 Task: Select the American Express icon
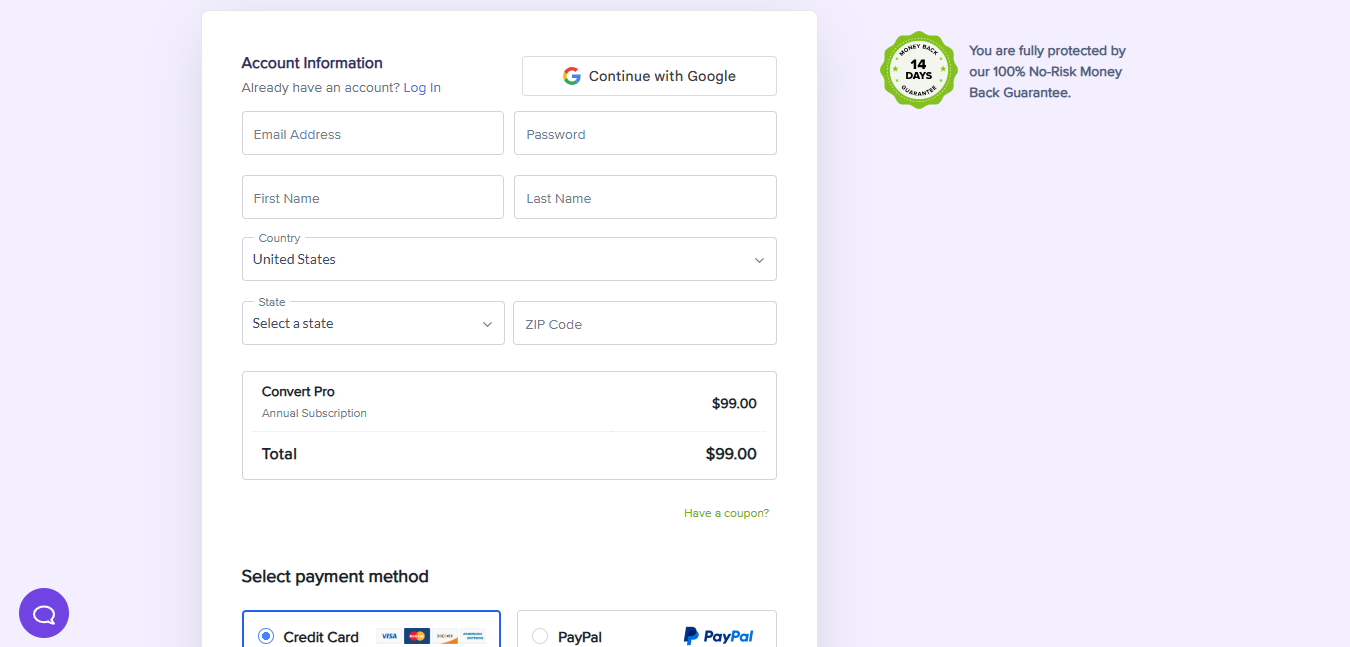tap(471, 635)
